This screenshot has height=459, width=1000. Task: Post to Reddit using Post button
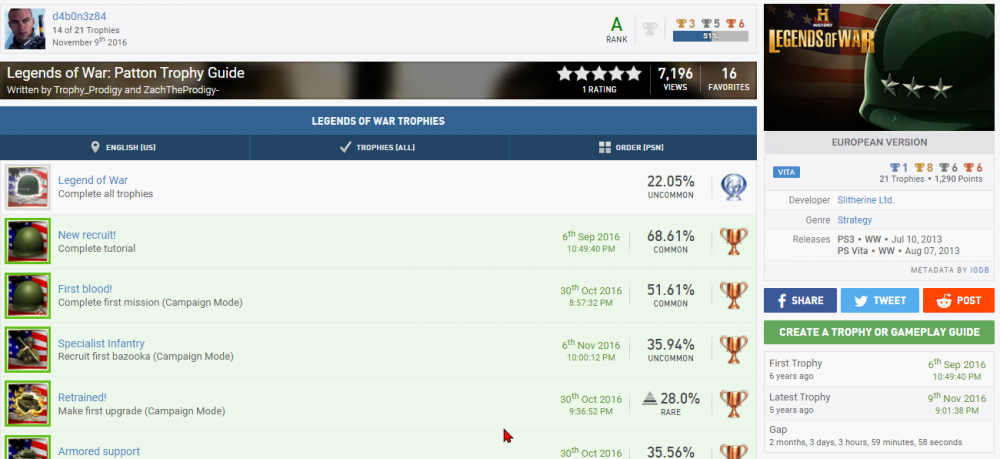(958, 300)
